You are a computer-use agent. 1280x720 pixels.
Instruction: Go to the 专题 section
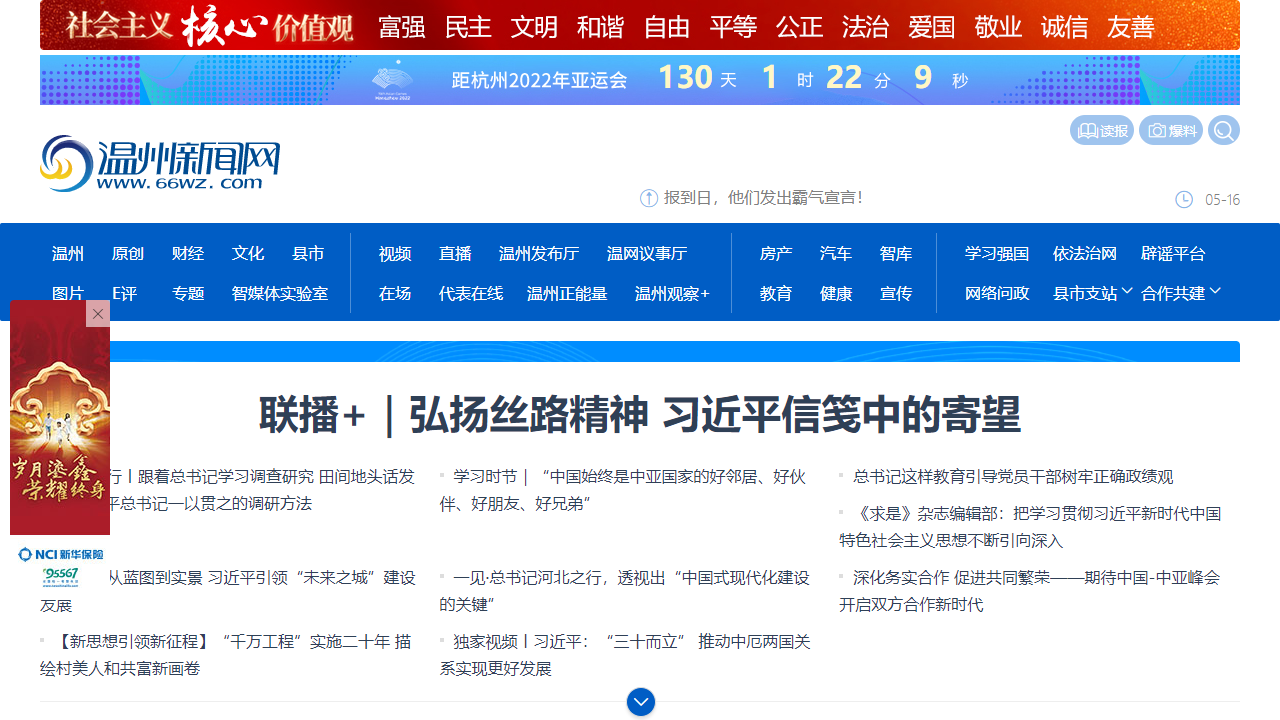[x=188, y=294]
